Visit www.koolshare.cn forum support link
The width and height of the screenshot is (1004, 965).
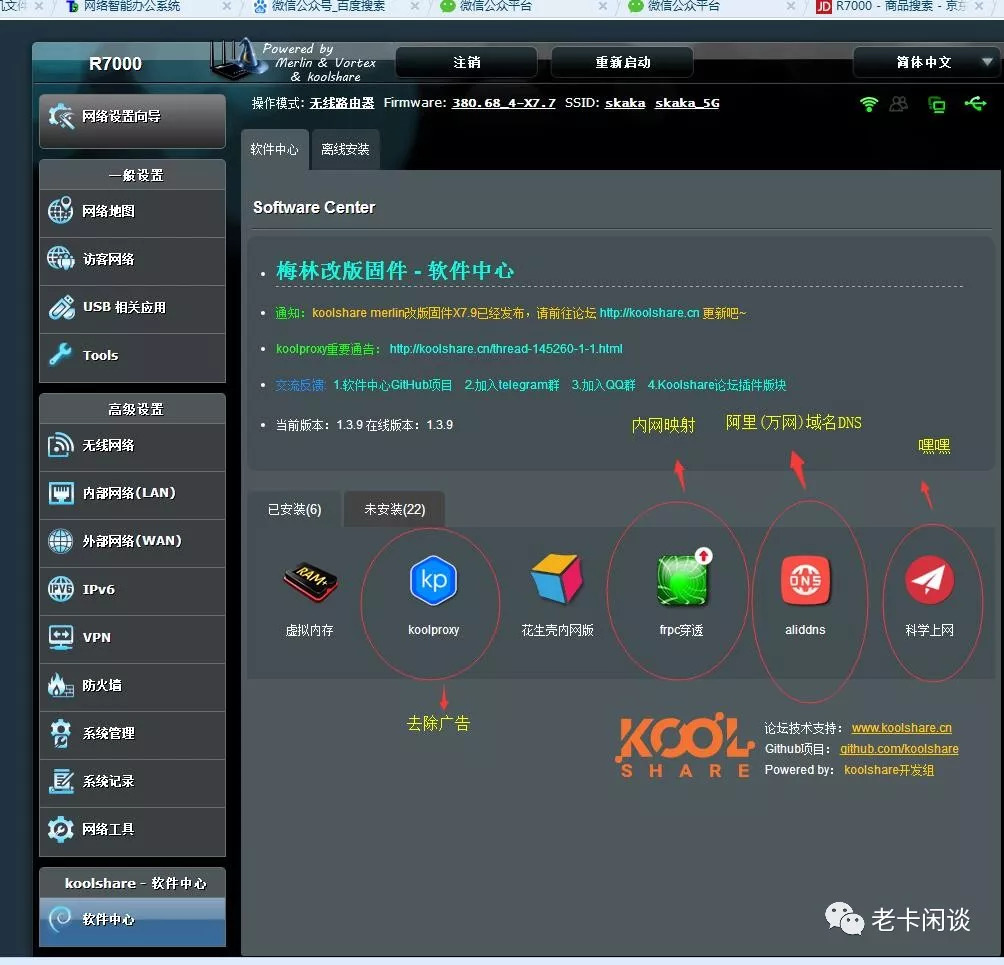902,729
